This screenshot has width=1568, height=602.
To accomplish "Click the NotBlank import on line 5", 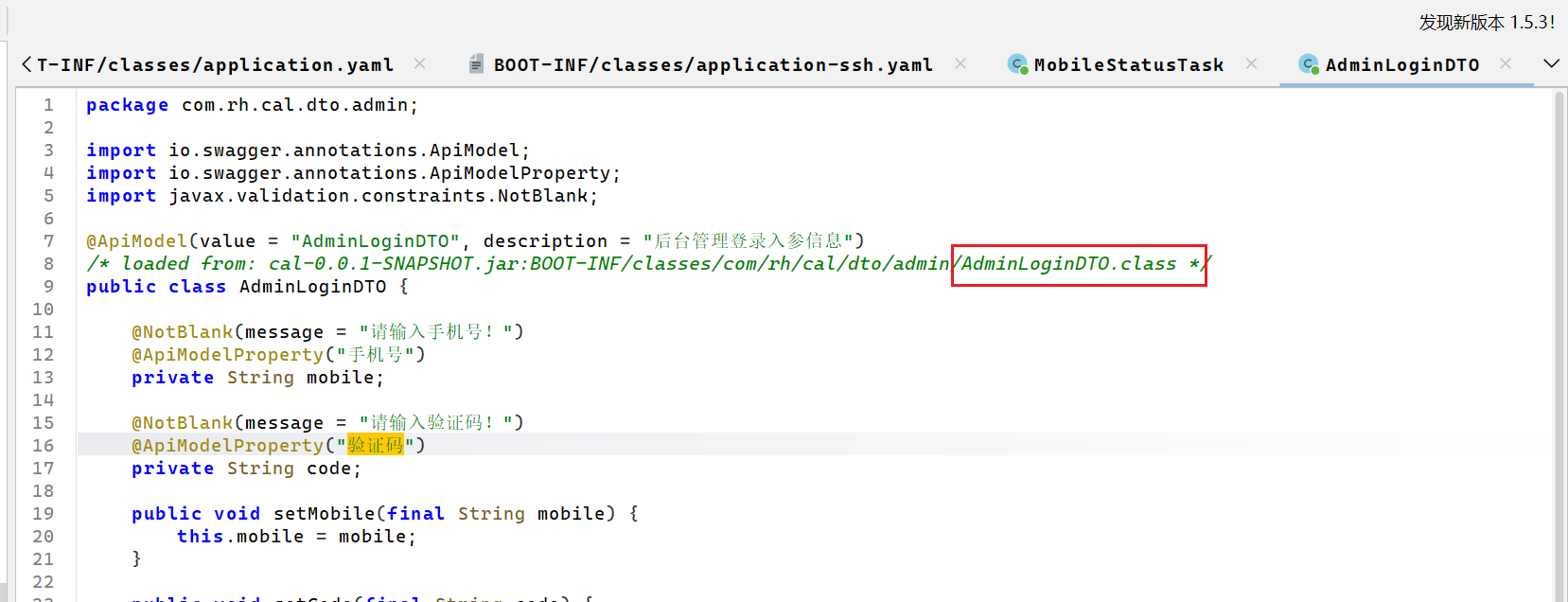I will 543,196.
